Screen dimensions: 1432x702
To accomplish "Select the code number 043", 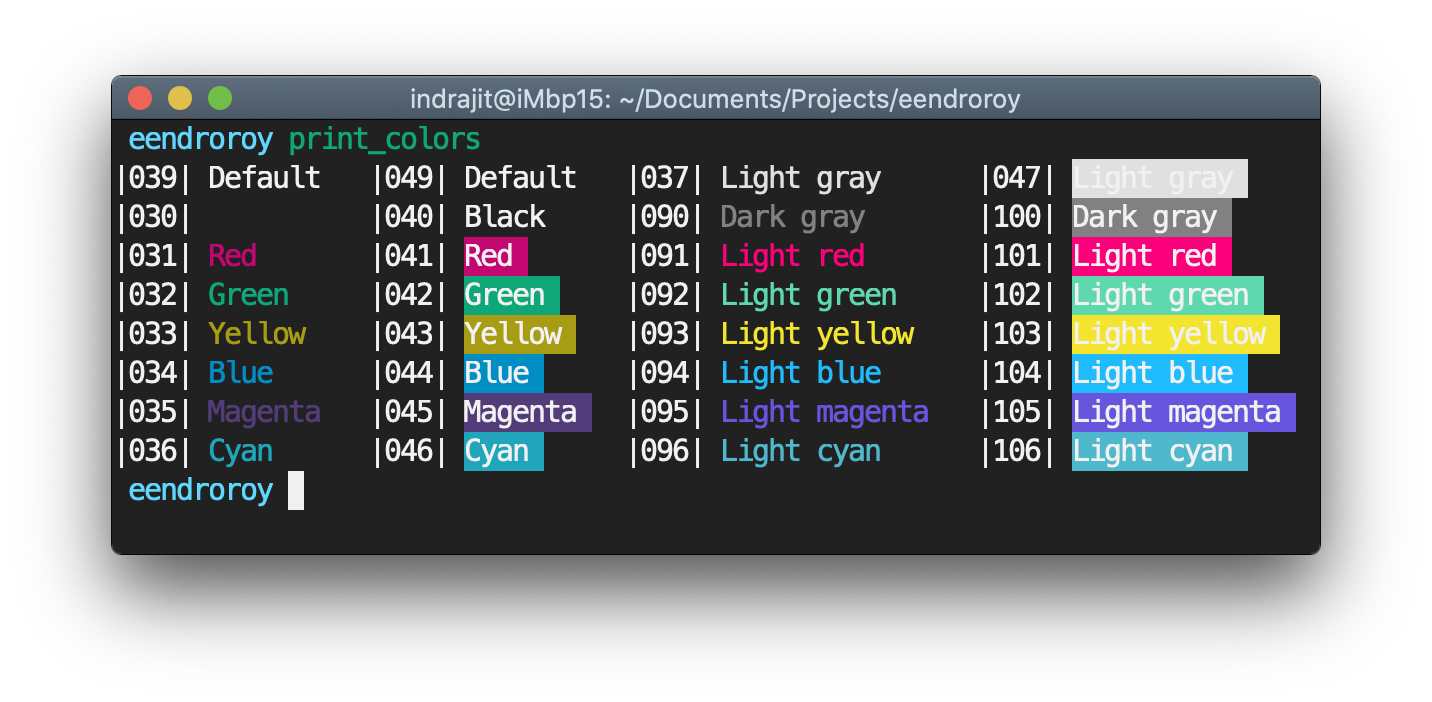I will (x=408, y=334).
